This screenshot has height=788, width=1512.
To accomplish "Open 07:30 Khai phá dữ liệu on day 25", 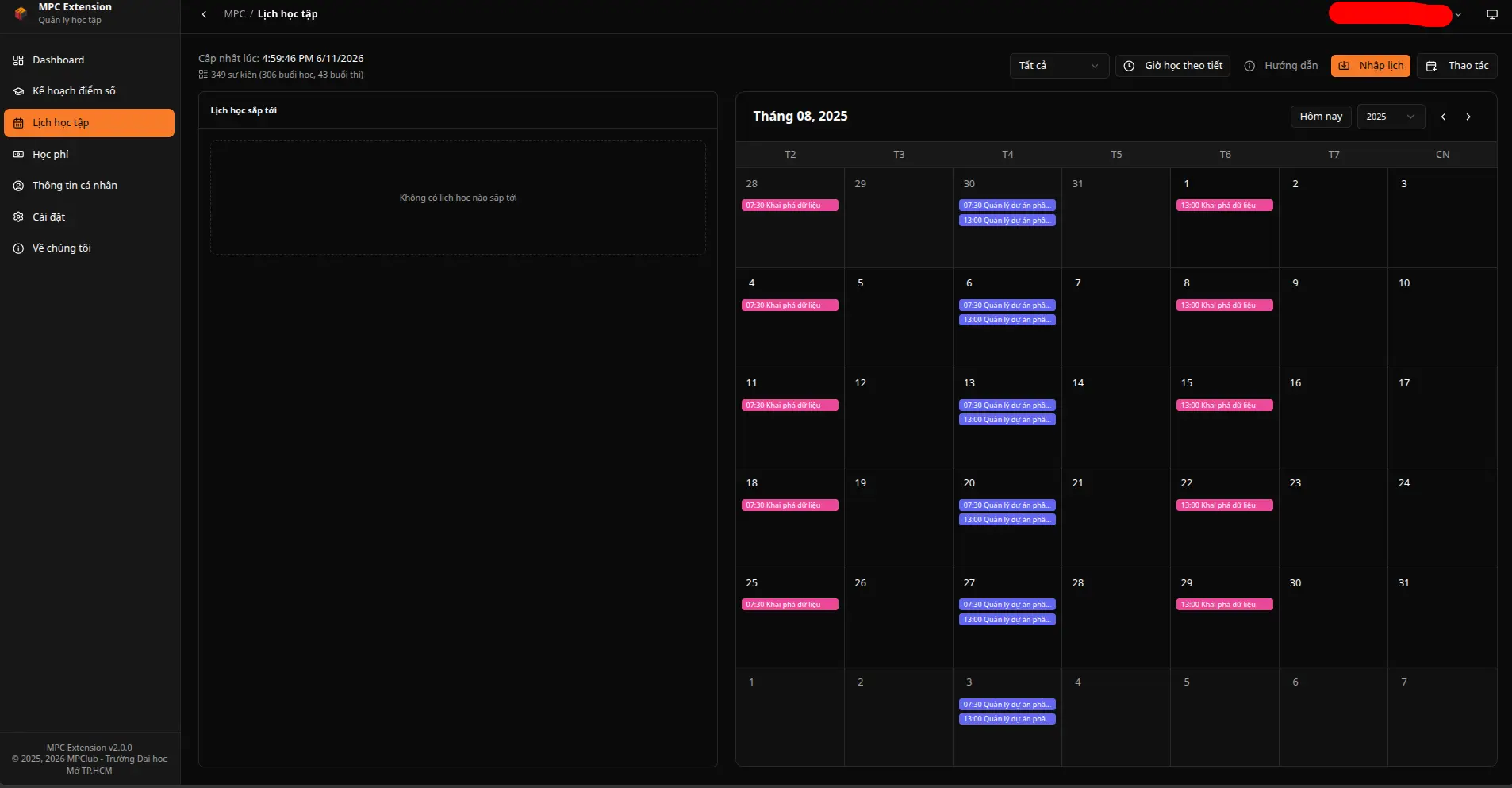I will (789, 605).
